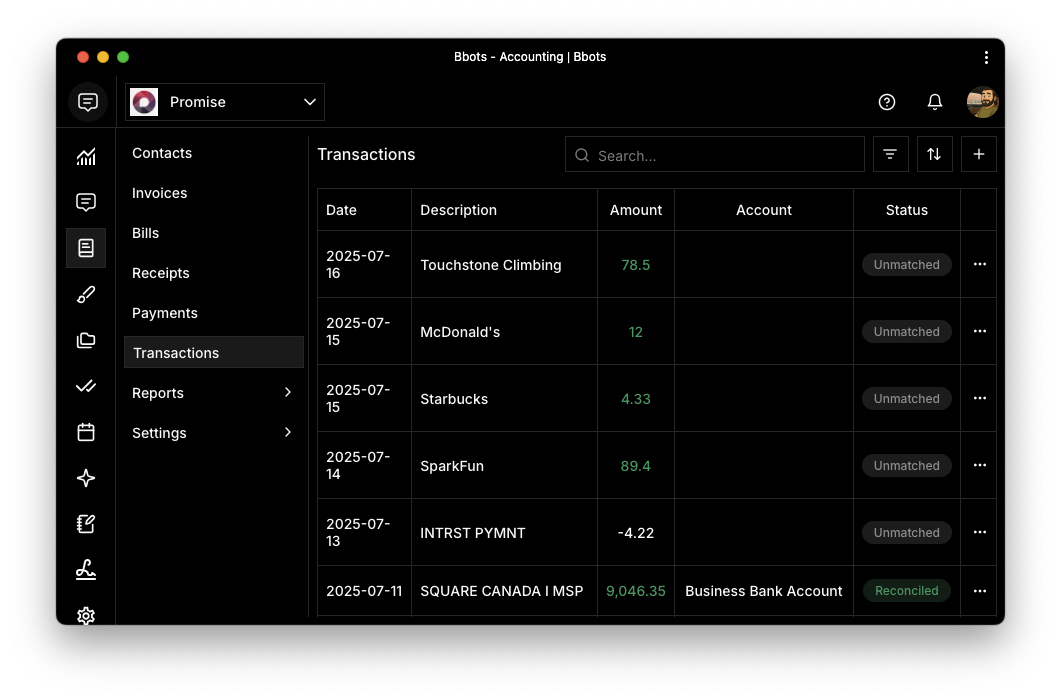Image resolution: width=1061 pixels, height=699 pixels.
Task: Add a new transaction with plus icon
Action: 978,154
